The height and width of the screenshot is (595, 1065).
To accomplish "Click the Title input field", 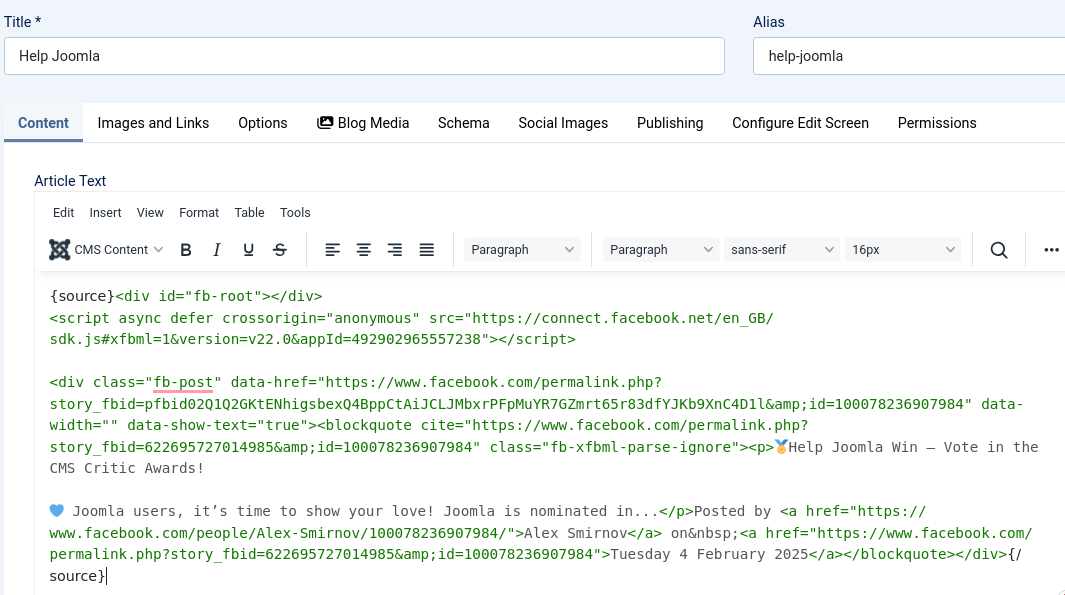I will click(x=364, y=56).
